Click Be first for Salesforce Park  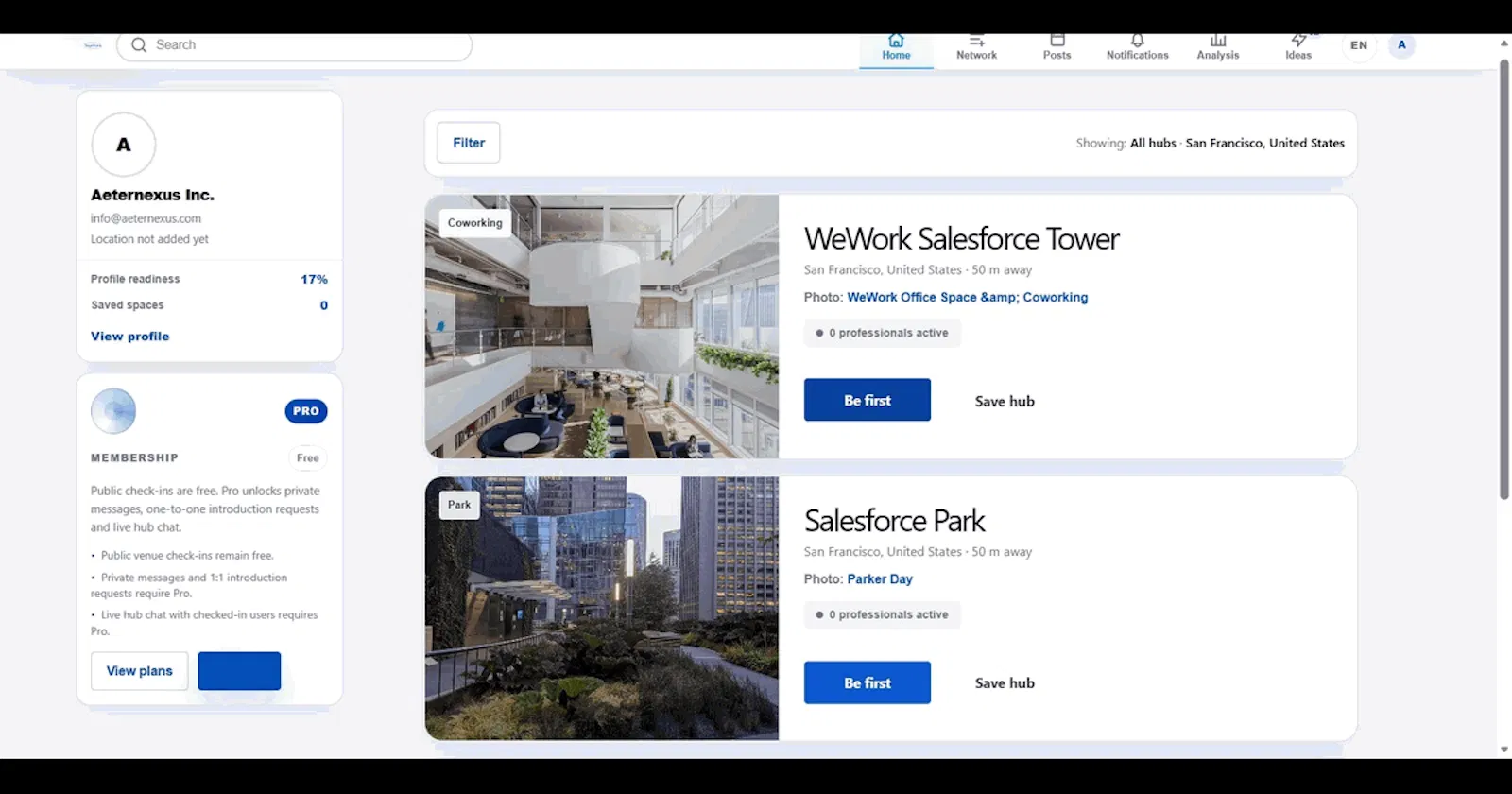tap(868, 682)
